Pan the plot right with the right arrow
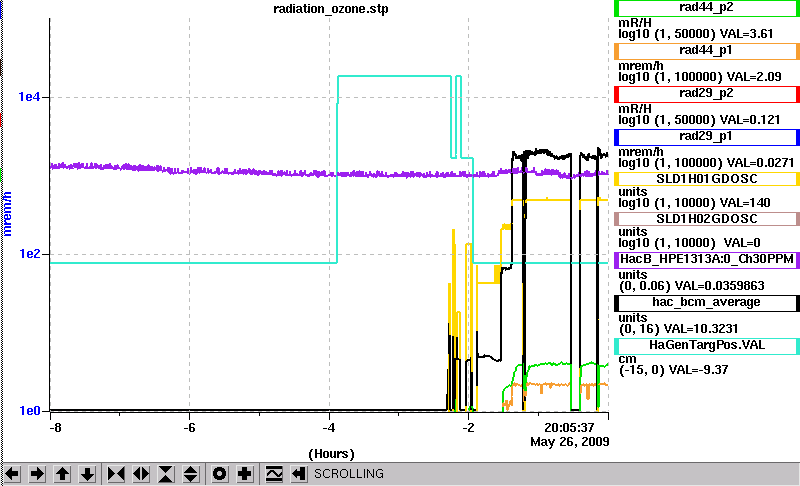 [x=37, y=474]
